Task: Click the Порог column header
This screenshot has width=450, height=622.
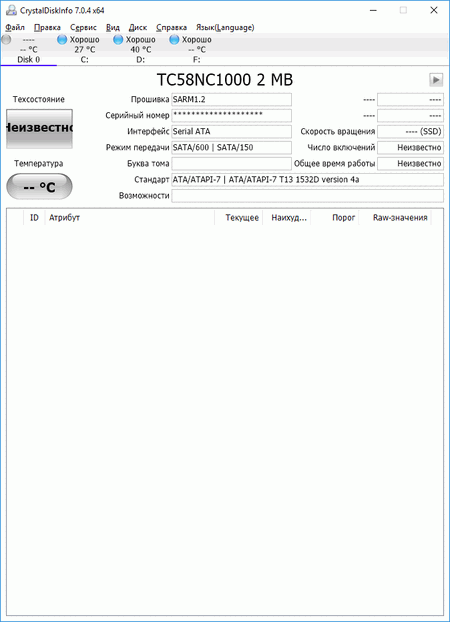Action: tap(335, 217)
